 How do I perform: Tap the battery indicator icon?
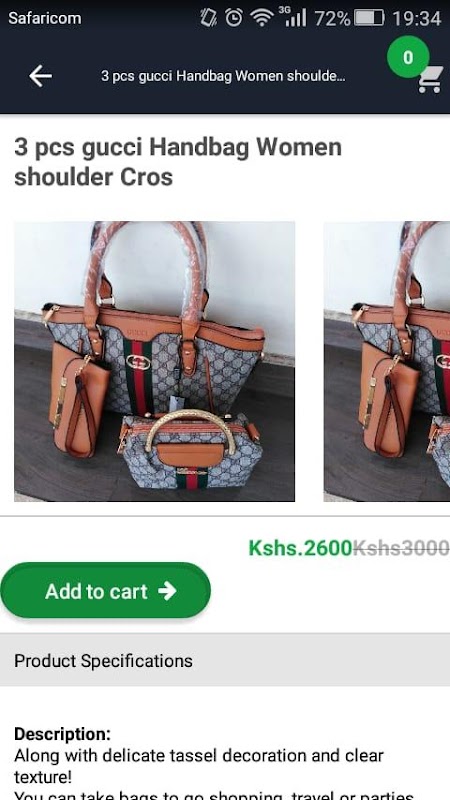point(369,18)
